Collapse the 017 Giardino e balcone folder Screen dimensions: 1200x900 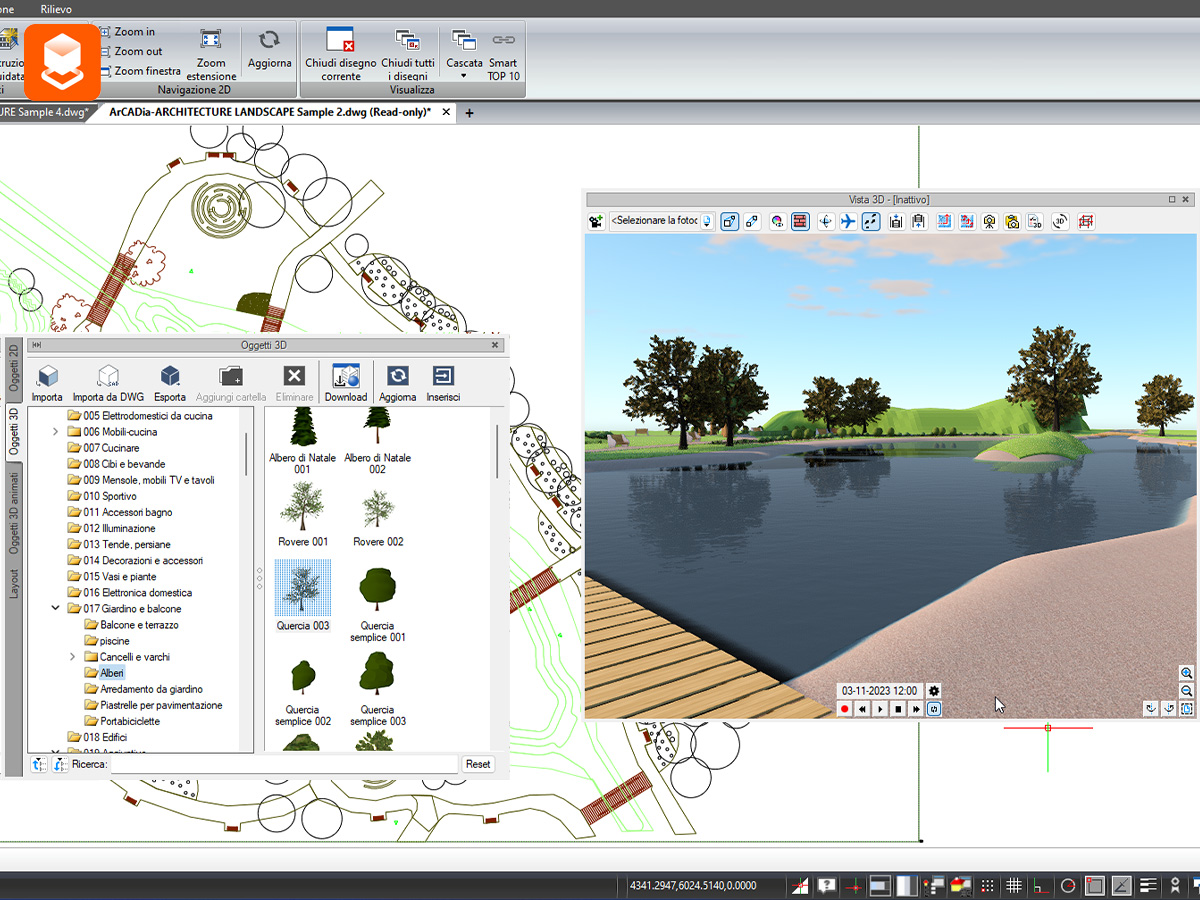[56, 608]
